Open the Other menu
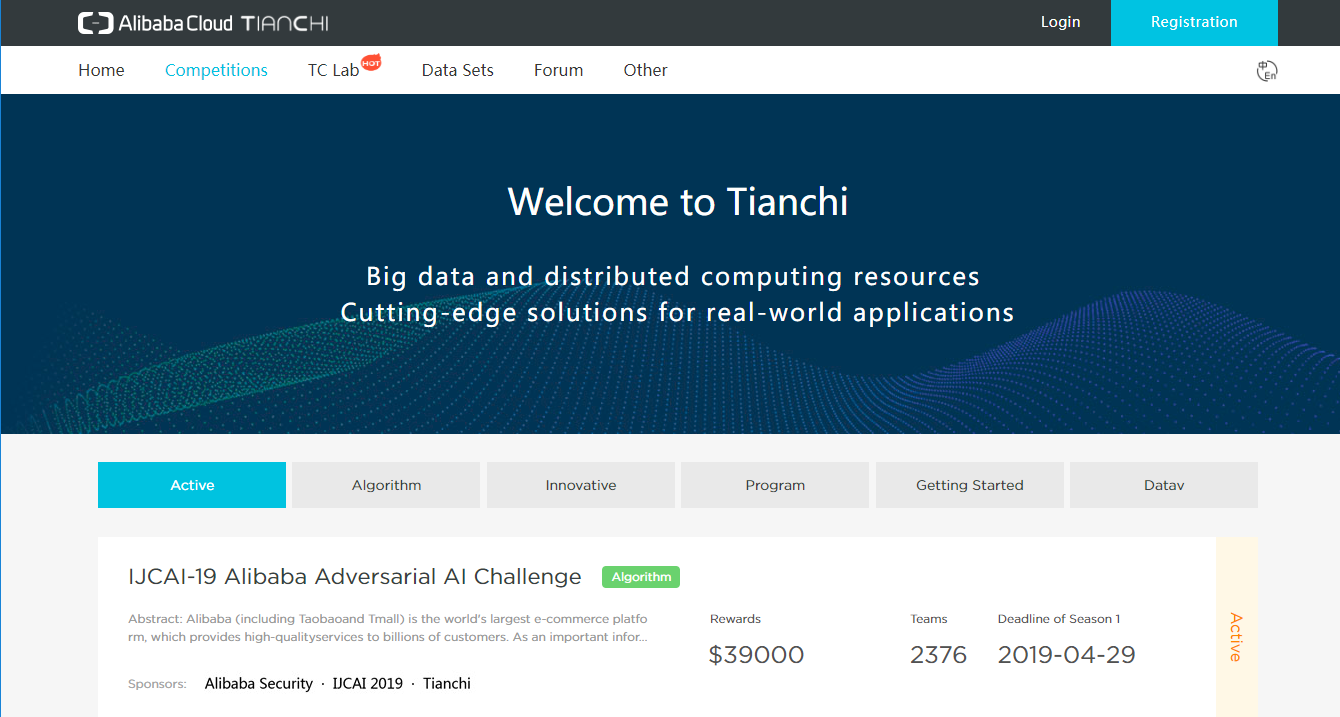Screen dimensions: 1340x717 coord(645,70)
